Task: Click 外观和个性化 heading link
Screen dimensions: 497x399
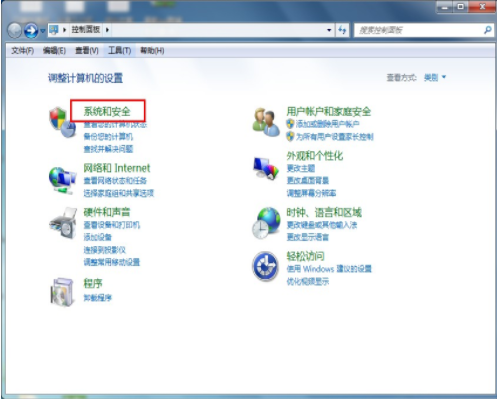Action: point(315,156)
